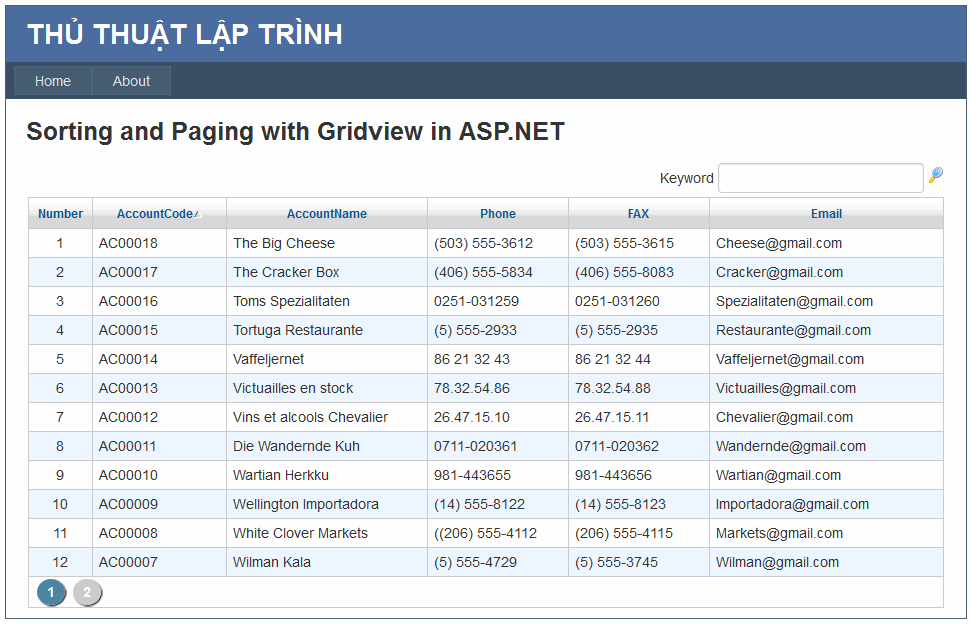
Task: Click Tortuga Restaurante account name
Action: tap(298, 330)
